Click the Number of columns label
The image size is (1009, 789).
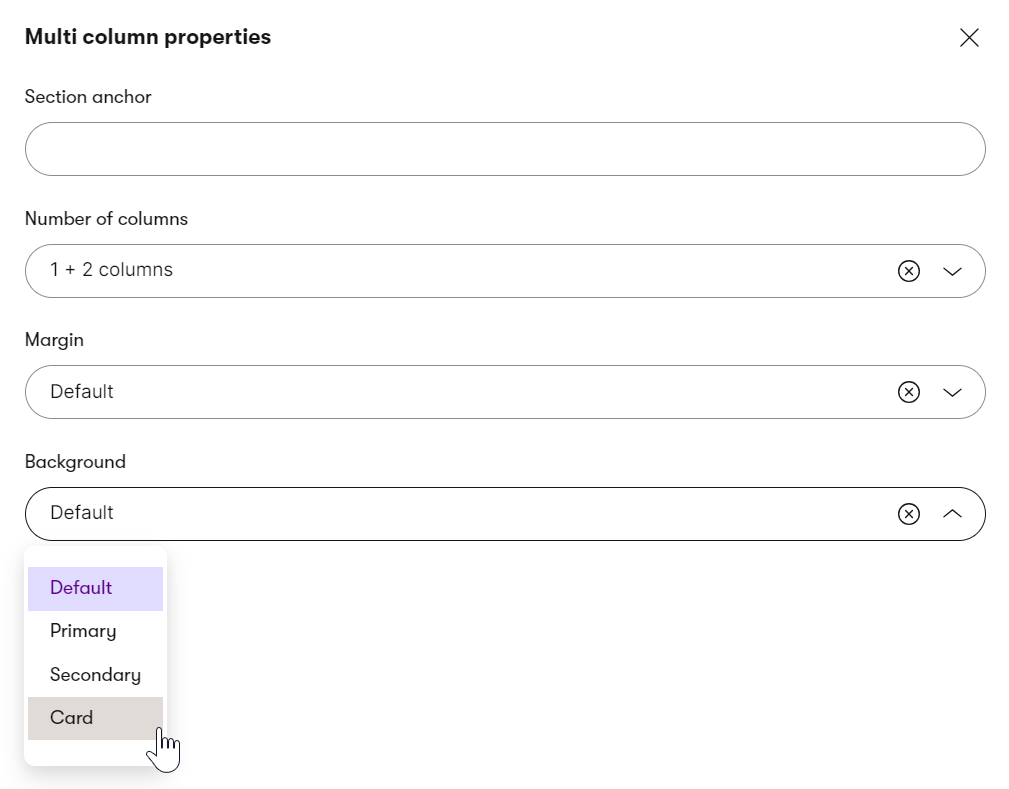(106, 219)
